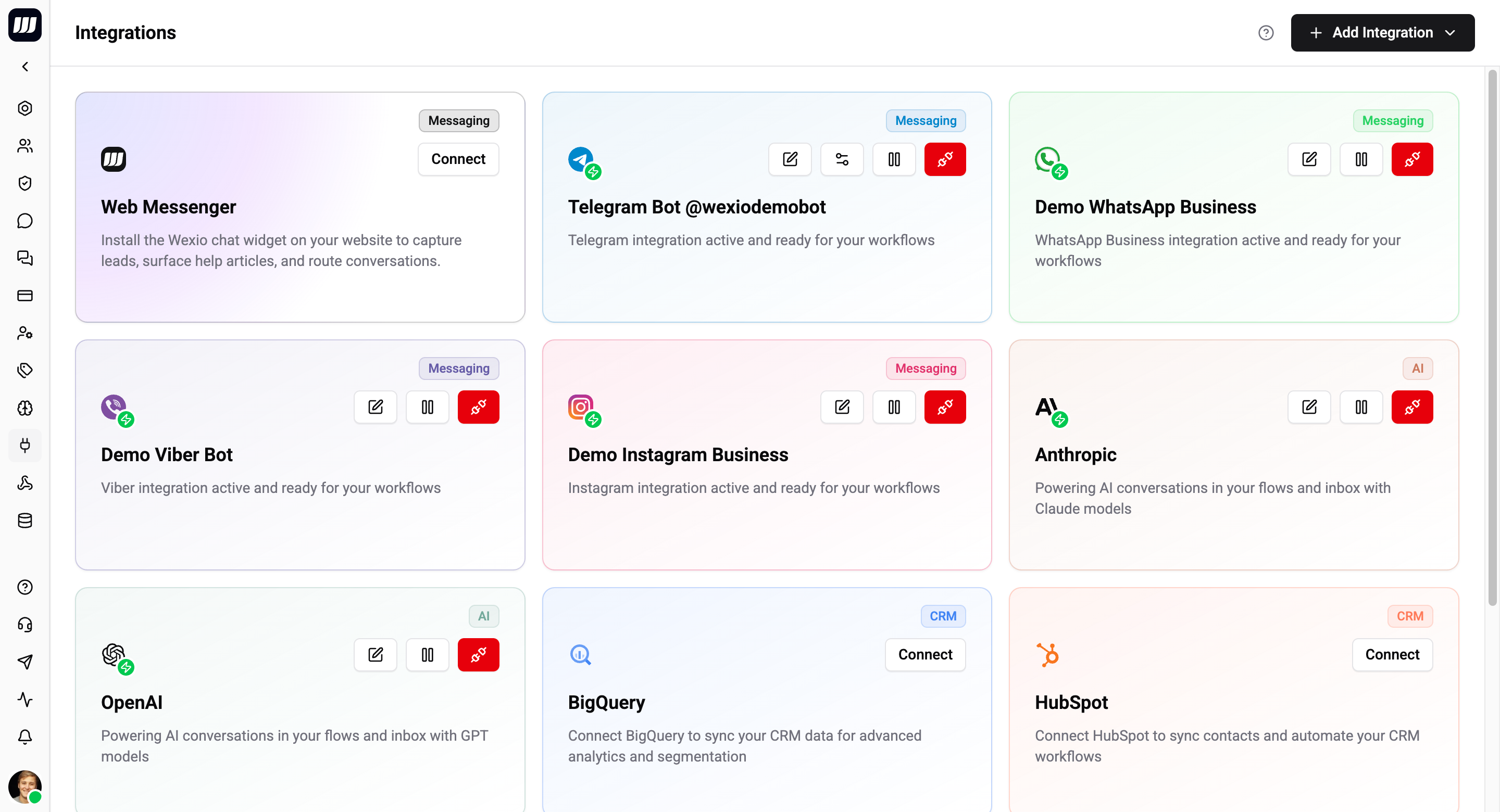Click the Web Messenger title text
The image size is (1500, 812).
coord(168,207)
